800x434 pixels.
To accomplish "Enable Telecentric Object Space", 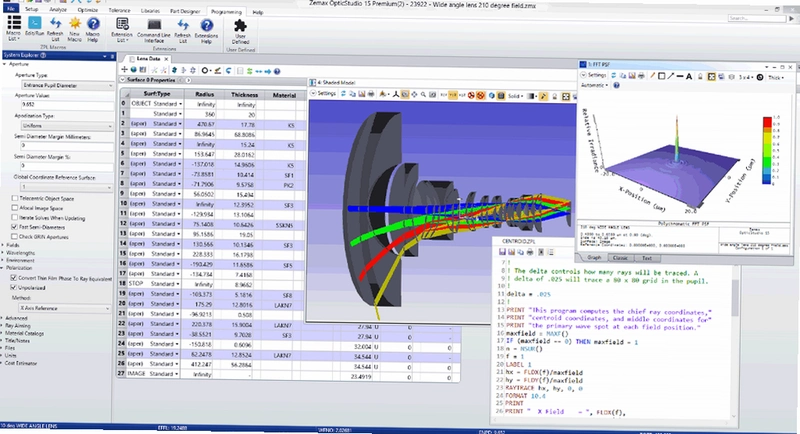I will click(x=15, y=198).
